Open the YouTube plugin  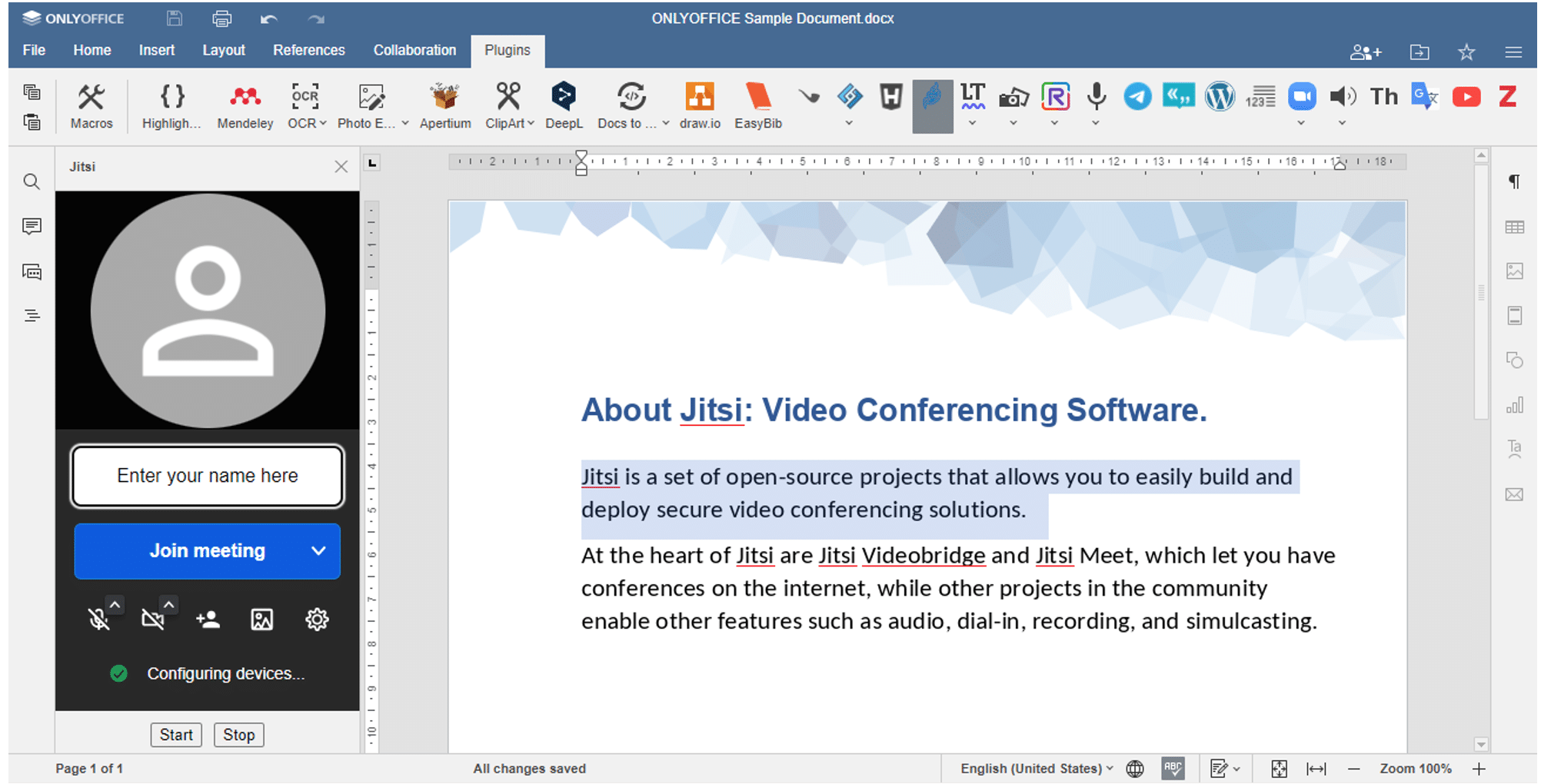pyautogui.click(x=1466, y=97)
